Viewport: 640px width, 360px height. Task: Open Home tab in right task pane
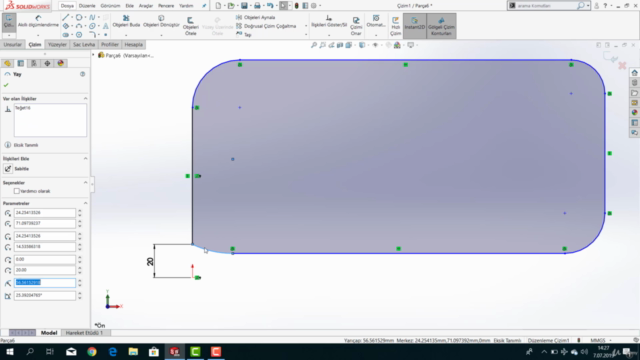tap(634, 73)
